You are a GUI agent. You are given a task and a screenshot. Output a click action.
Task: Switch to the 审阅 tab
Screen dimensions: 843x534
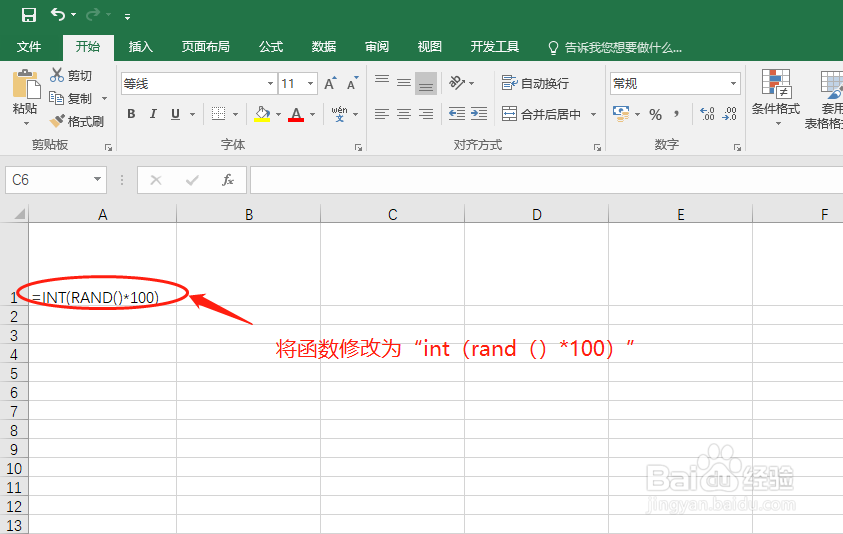click(376, 47)
